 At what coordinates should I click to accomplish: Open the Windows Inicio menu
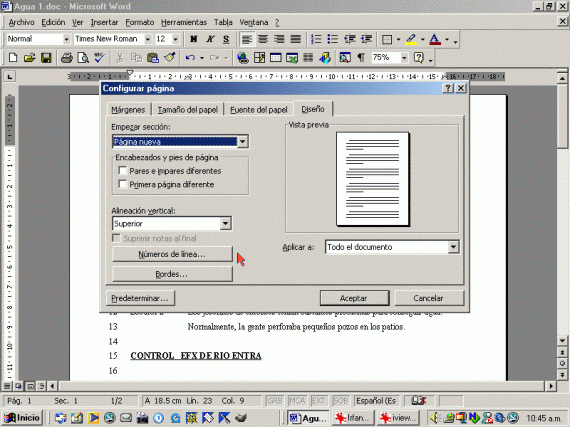click(23, 418)
